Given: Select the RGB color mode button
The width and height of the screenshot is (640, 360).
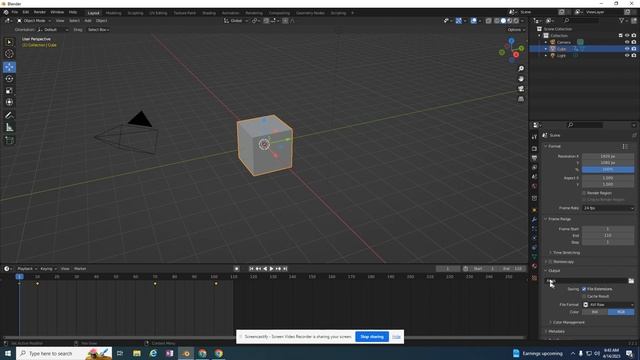Looking at the screenshot, I should [x=621, y=312].
